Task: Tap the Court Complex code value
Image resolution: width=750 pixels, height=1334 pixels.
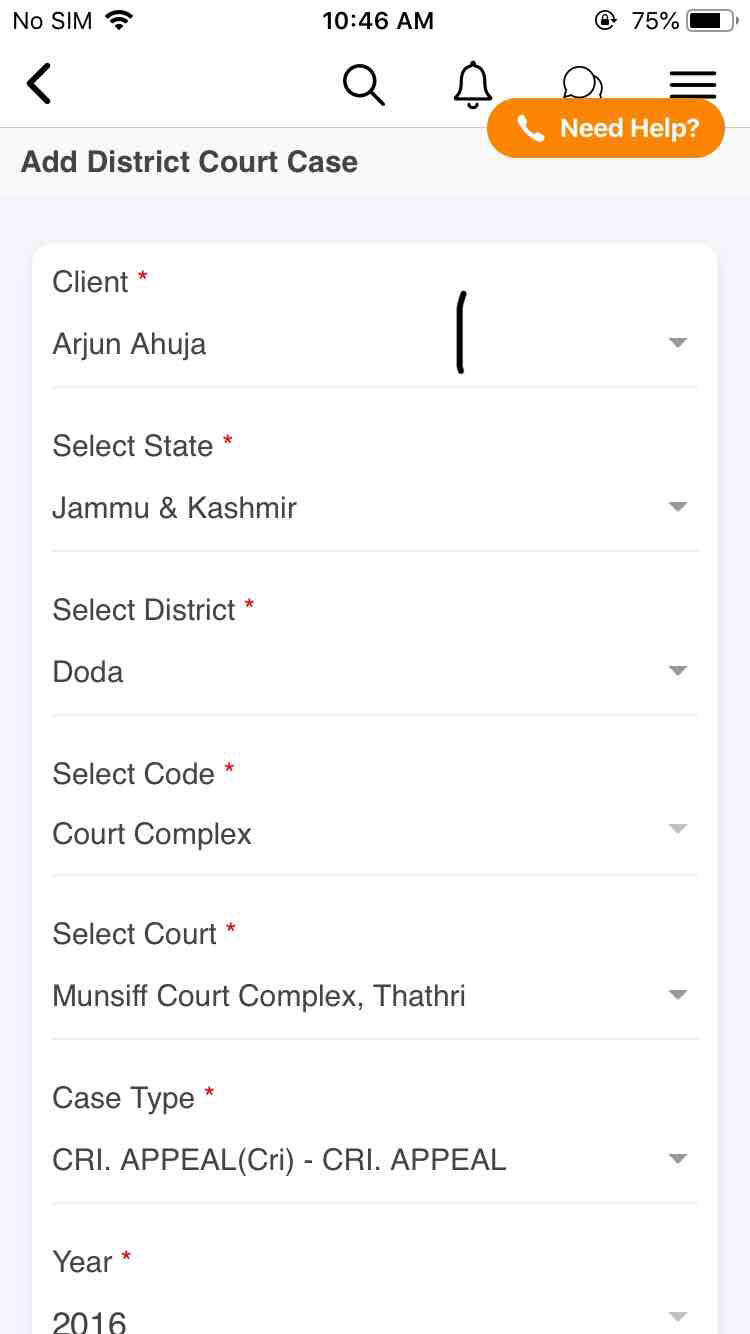Action: tap(152, 834)
